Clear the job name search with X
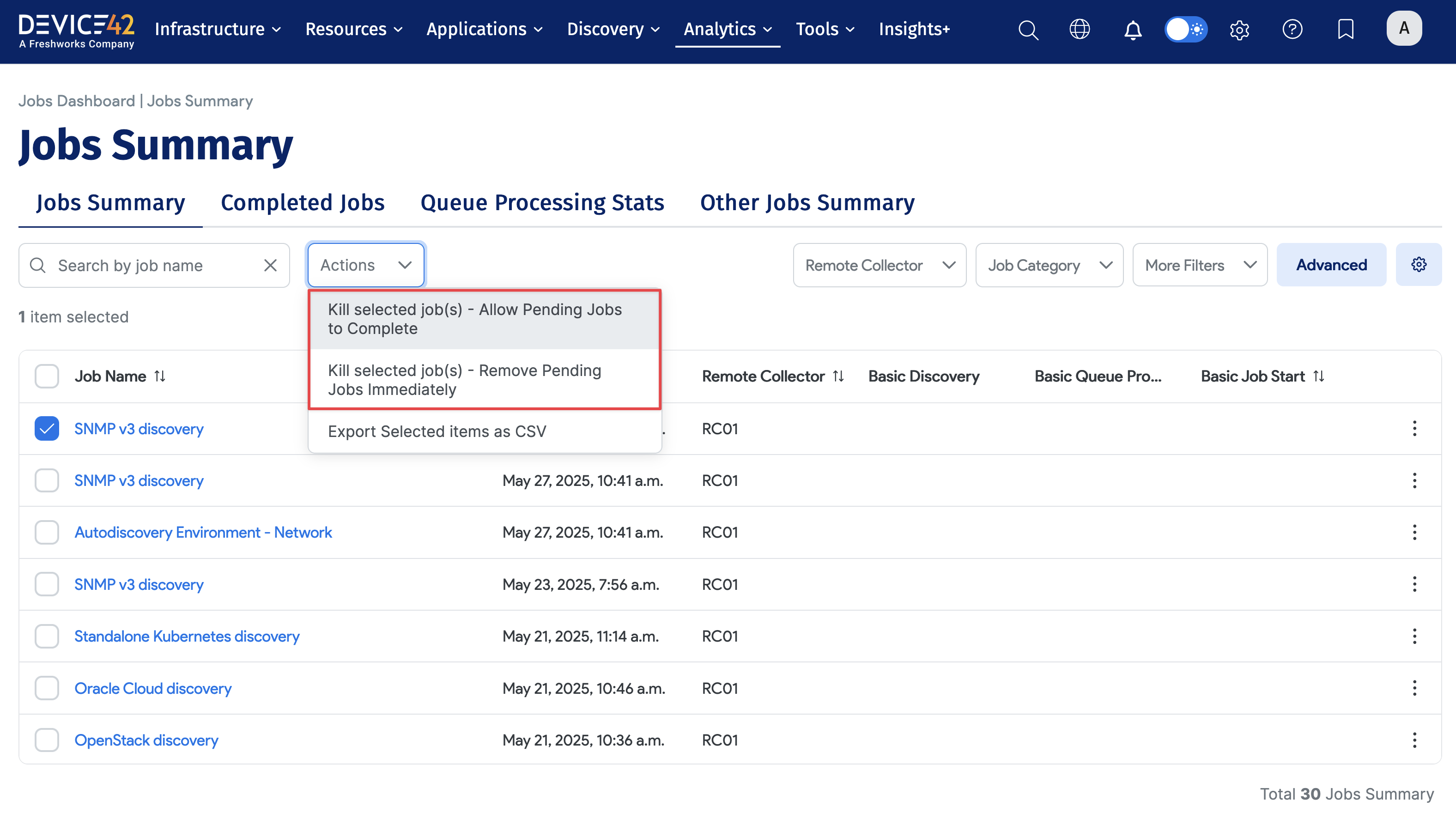 tap(270, 265)
